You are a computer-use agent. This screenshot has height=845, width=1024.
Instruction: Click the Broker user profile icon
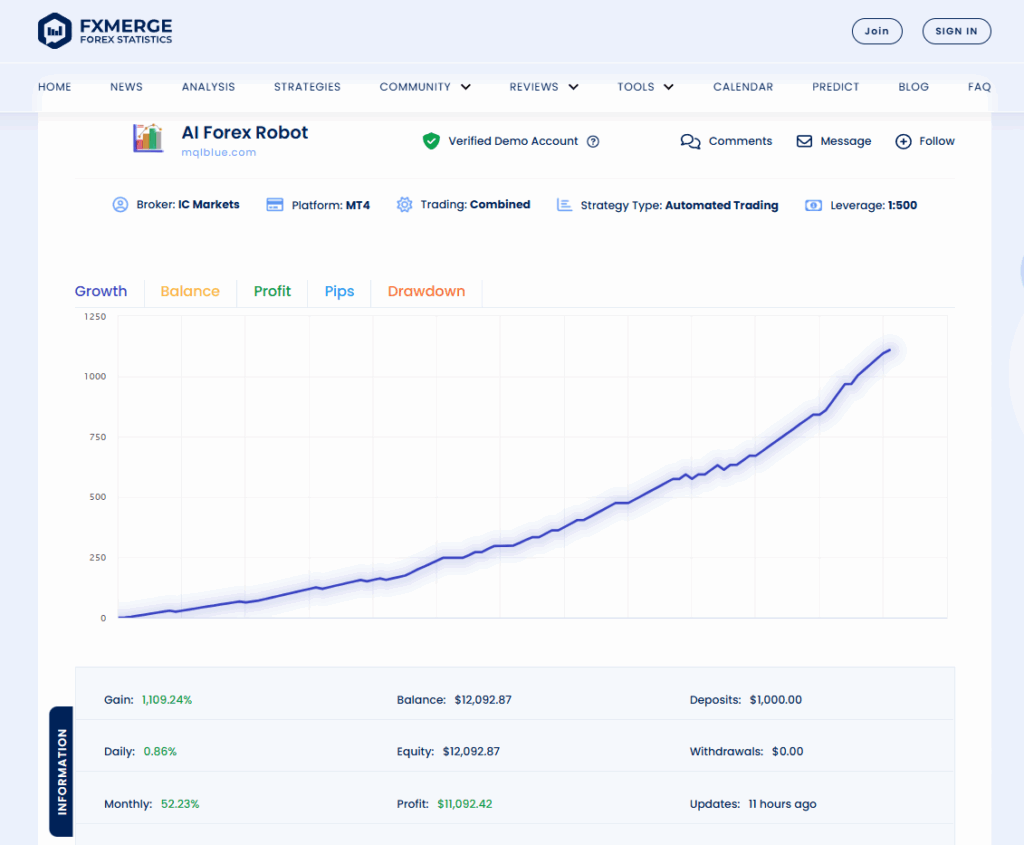coord(120,205)
